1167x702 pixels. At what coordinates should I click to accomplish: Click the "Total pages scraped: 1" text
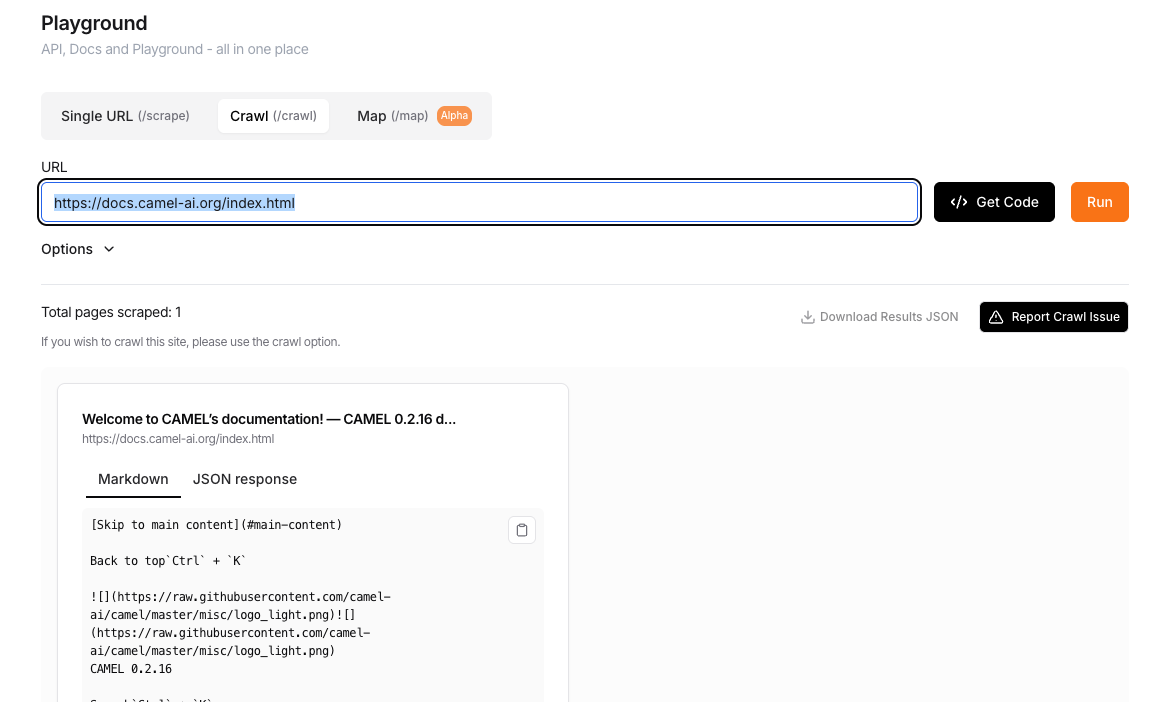pos(111,312)
